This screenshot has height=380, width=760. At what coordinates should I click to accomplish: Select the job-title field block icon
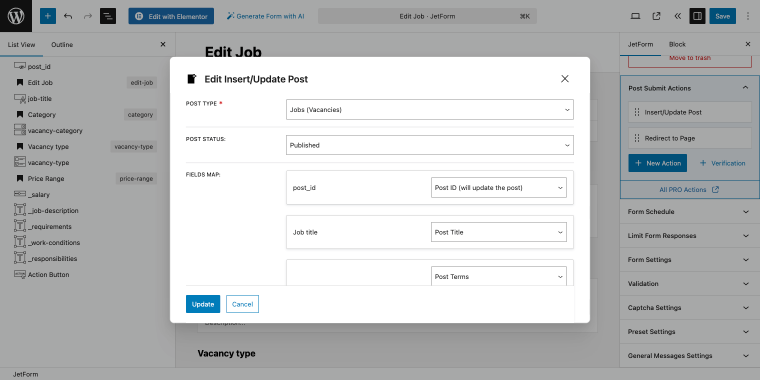[x=19, y=98]
